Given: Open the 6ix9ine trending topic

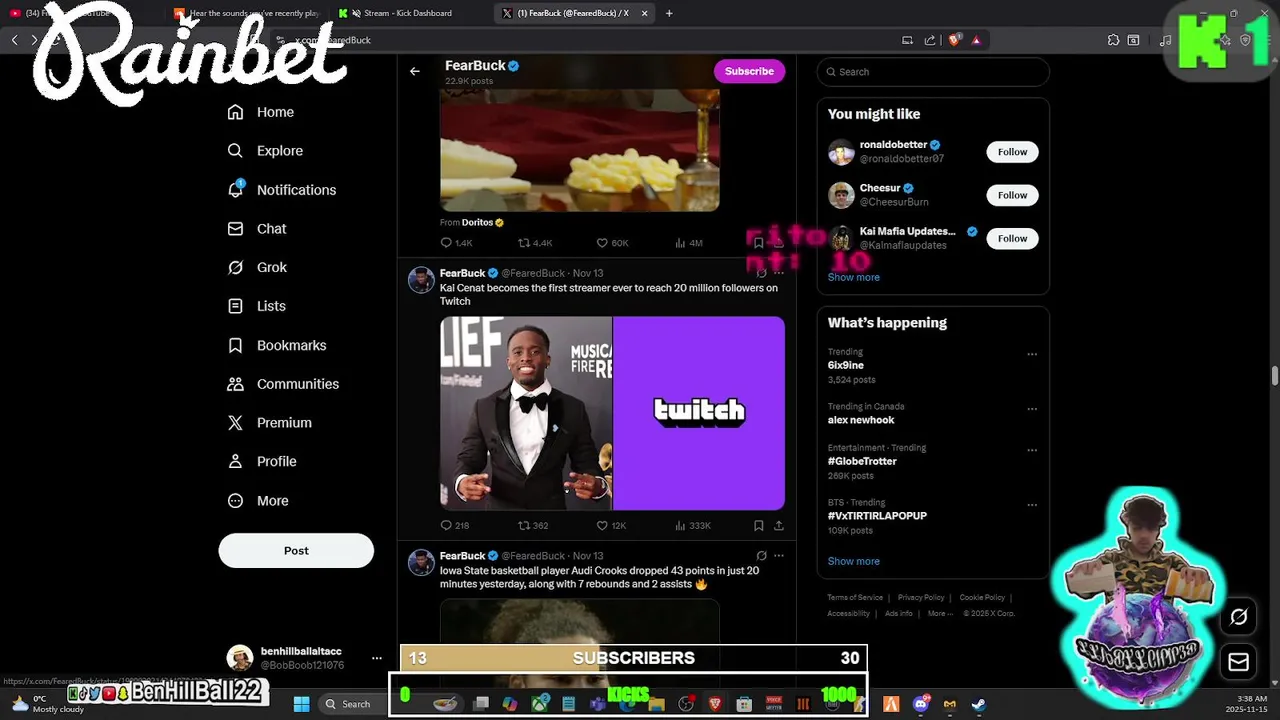Looking at the screenshot, I should [846, 365].
